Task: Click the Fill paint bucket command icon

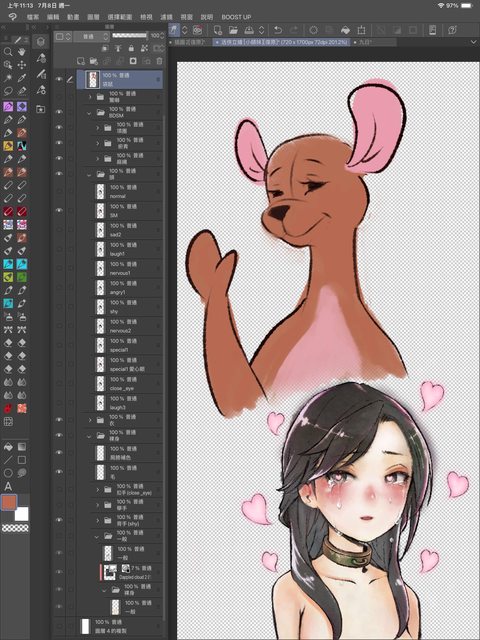Action: tap(345, 30)
